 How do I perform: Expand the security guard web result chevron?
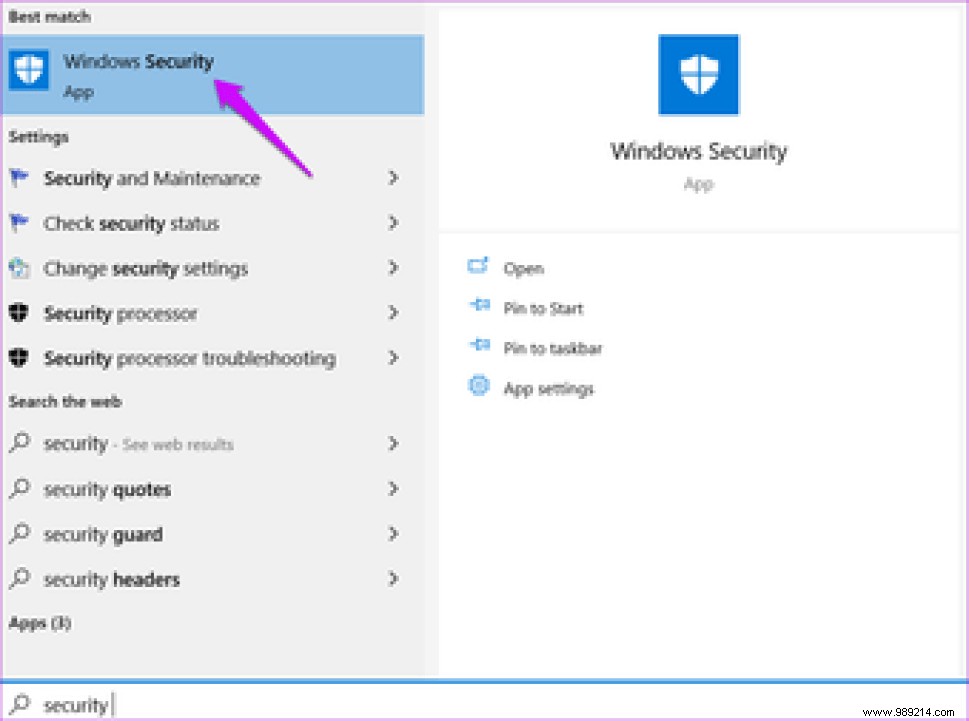[393, 534]
